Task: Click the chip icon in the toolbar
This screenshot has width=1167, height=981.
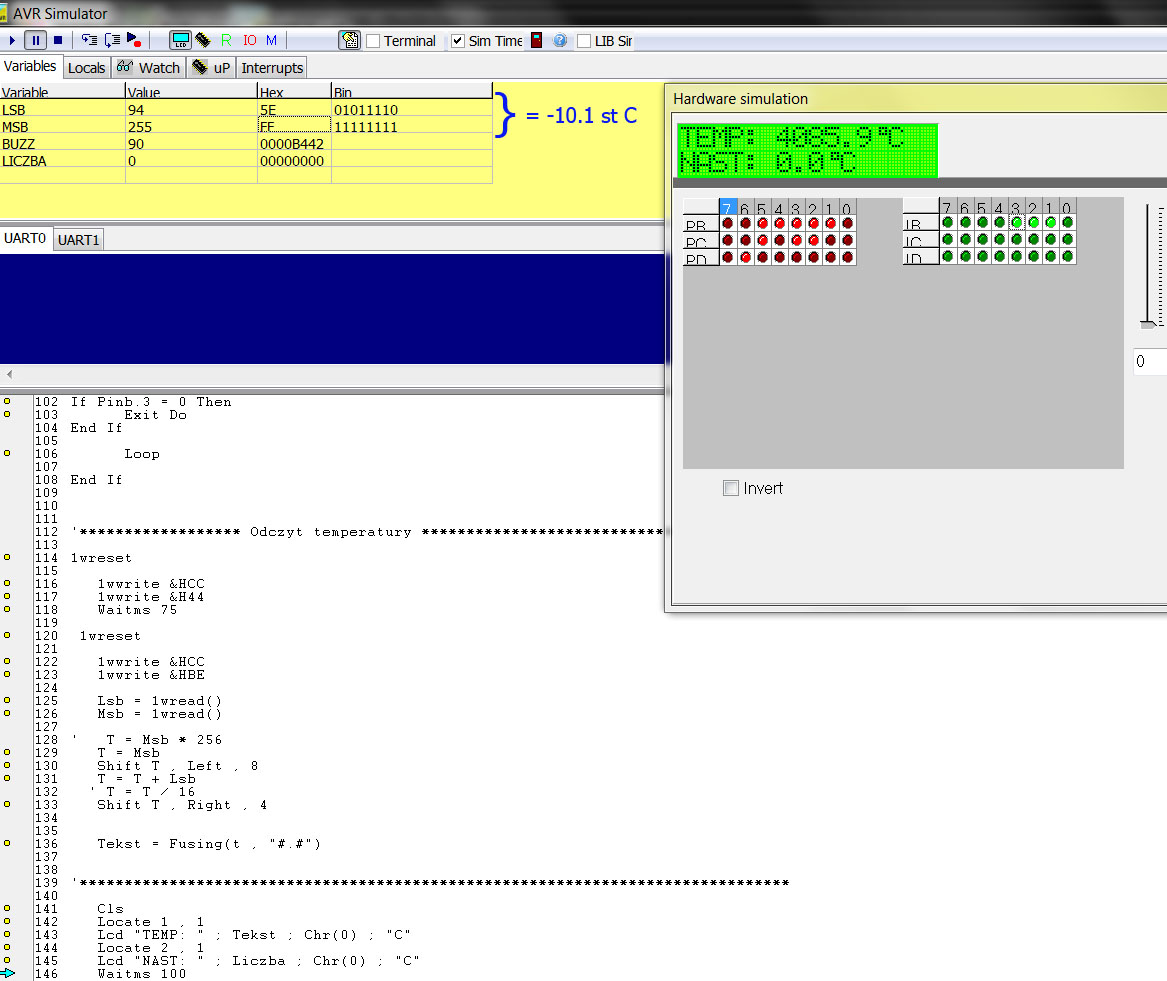Action: click(x=202, y=40)
